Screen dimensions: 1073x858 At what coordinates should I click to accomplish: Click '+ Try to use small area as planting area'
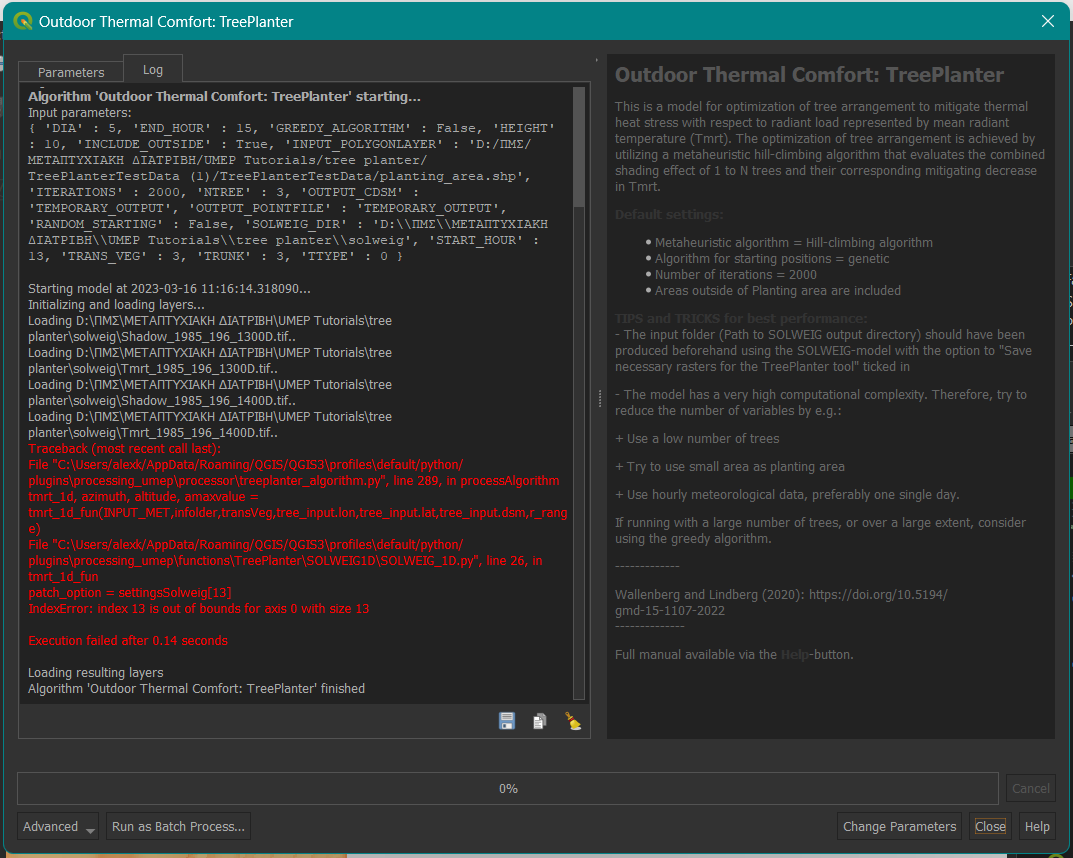729,467
